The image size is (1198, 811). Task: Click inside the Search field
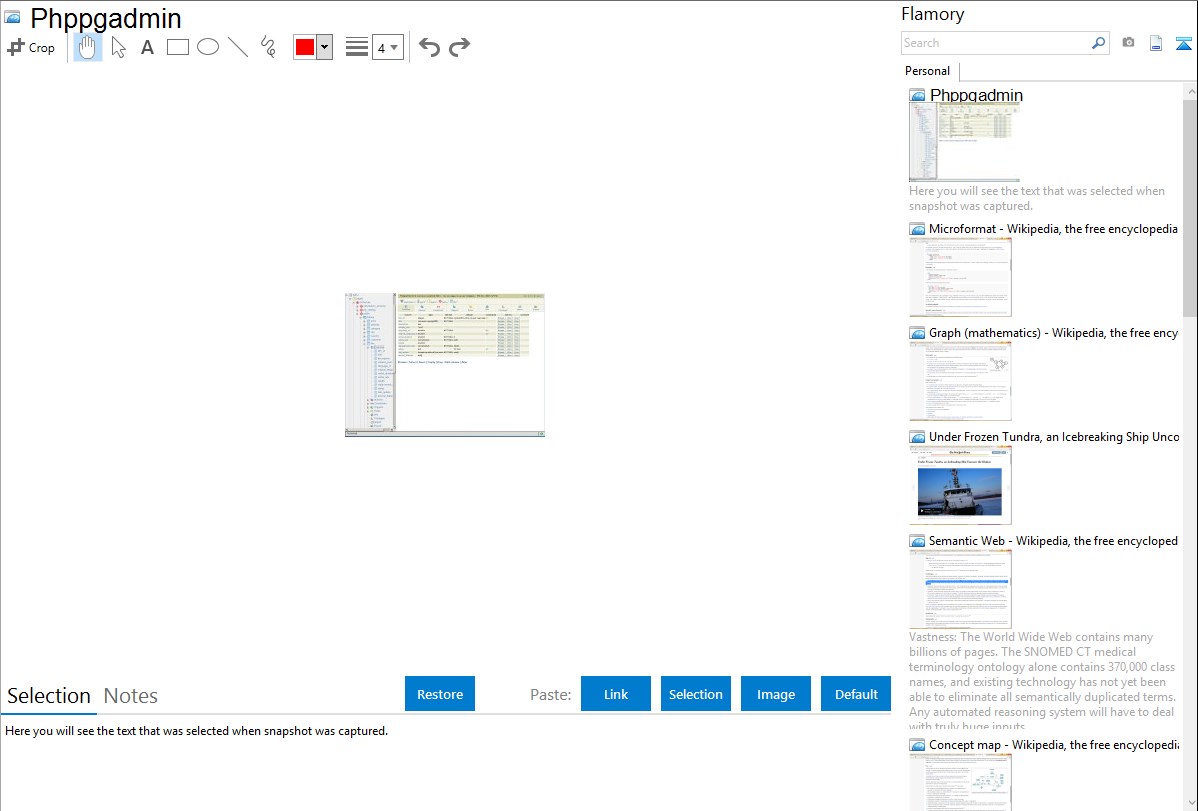coord(995,43)
